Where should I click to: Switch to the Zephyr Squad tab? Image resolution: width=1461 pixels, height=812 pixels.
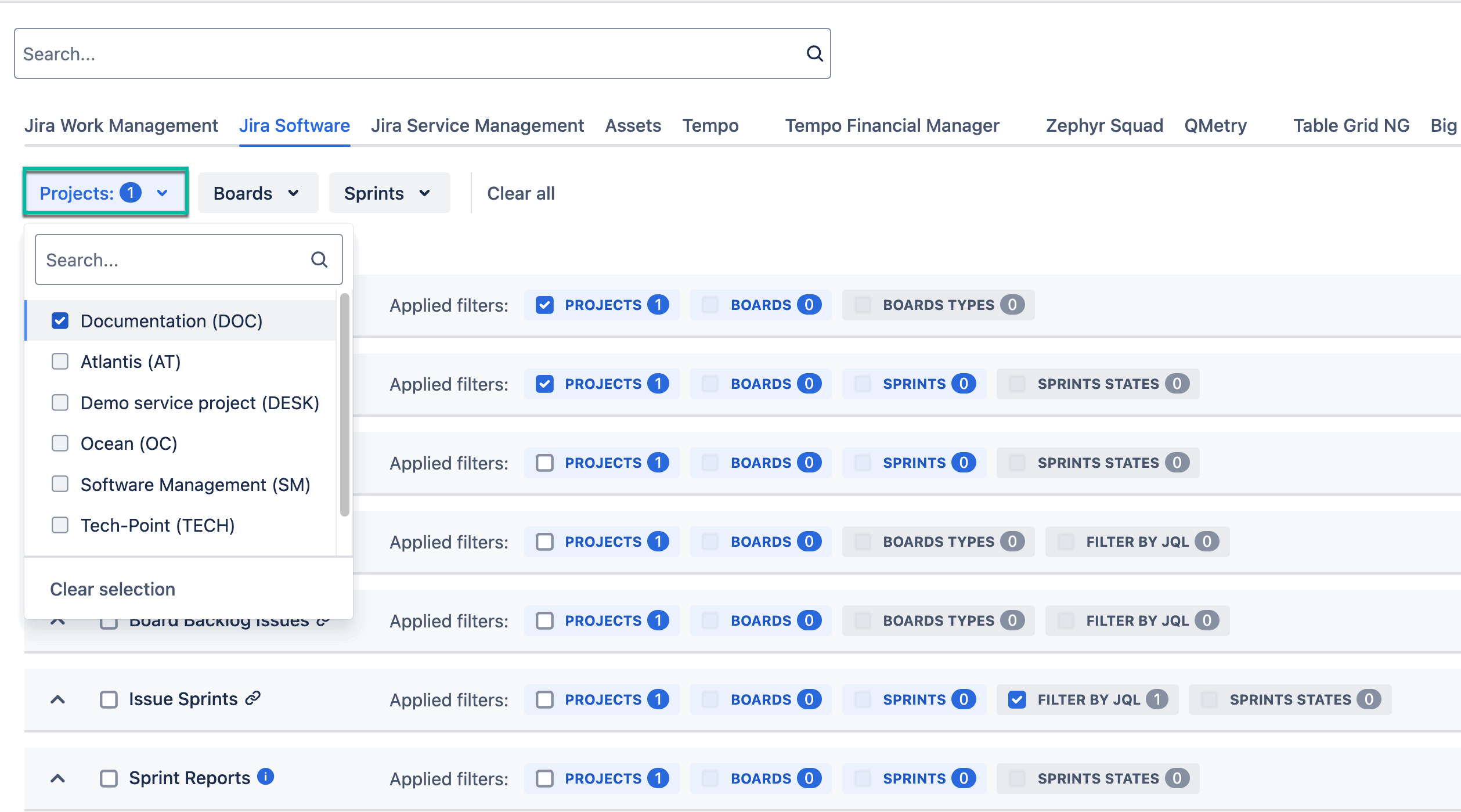coord(1103,125)
